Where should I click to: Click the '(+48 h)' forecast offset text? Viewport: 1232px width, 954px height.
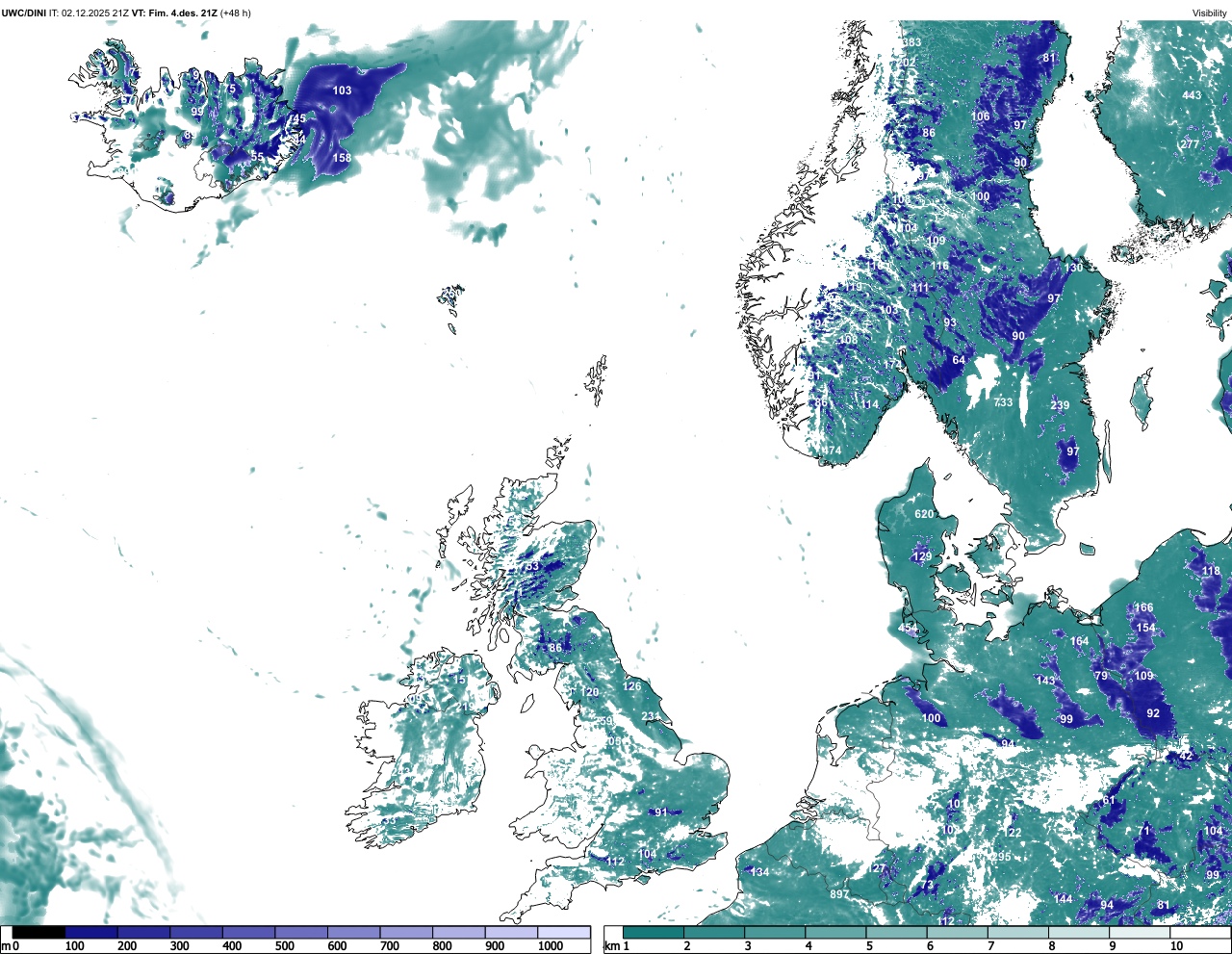click(236, 13)
